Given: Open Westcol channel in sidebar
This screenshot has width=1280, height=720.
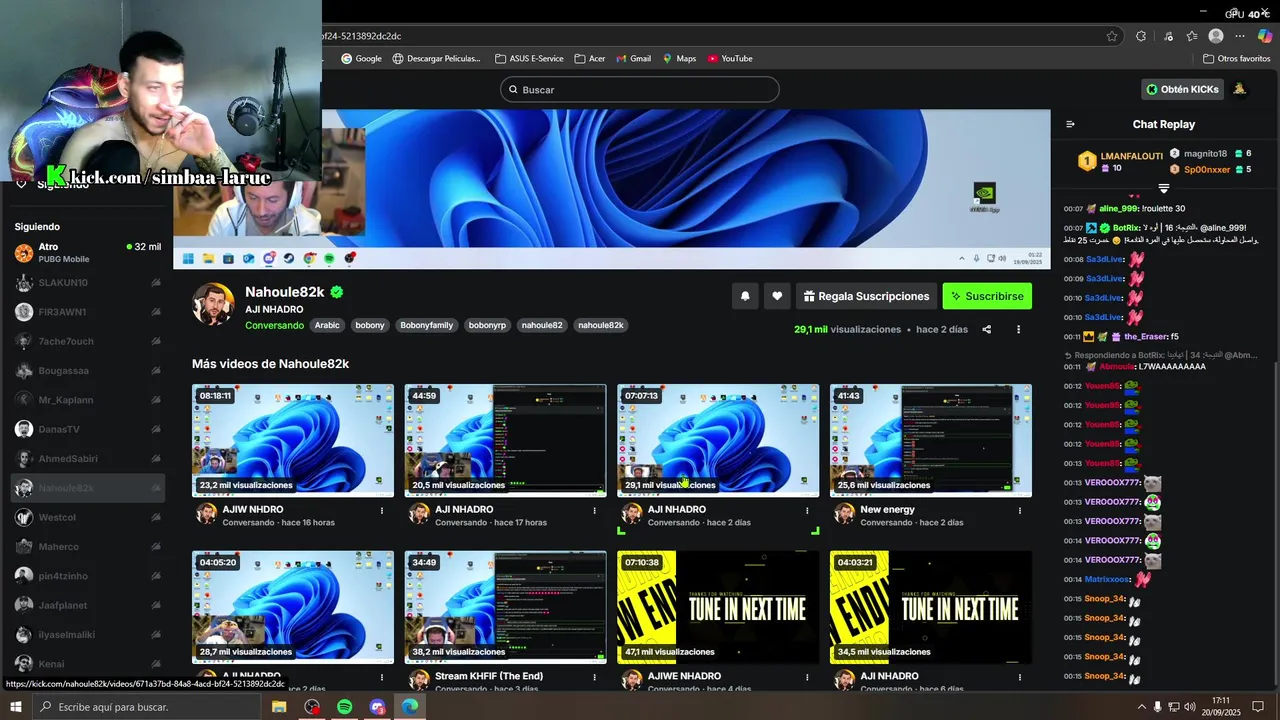Looking at the screenshot, I should click(x=87, y=517).
